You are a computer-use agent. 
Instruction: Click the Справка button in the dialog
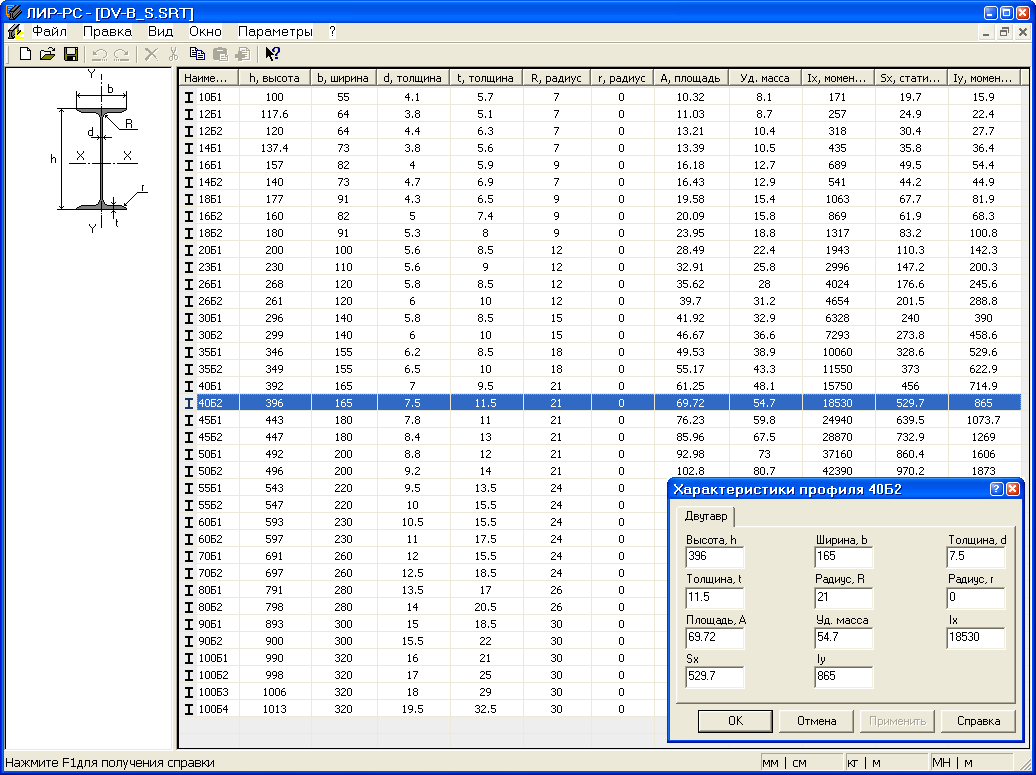978,721
